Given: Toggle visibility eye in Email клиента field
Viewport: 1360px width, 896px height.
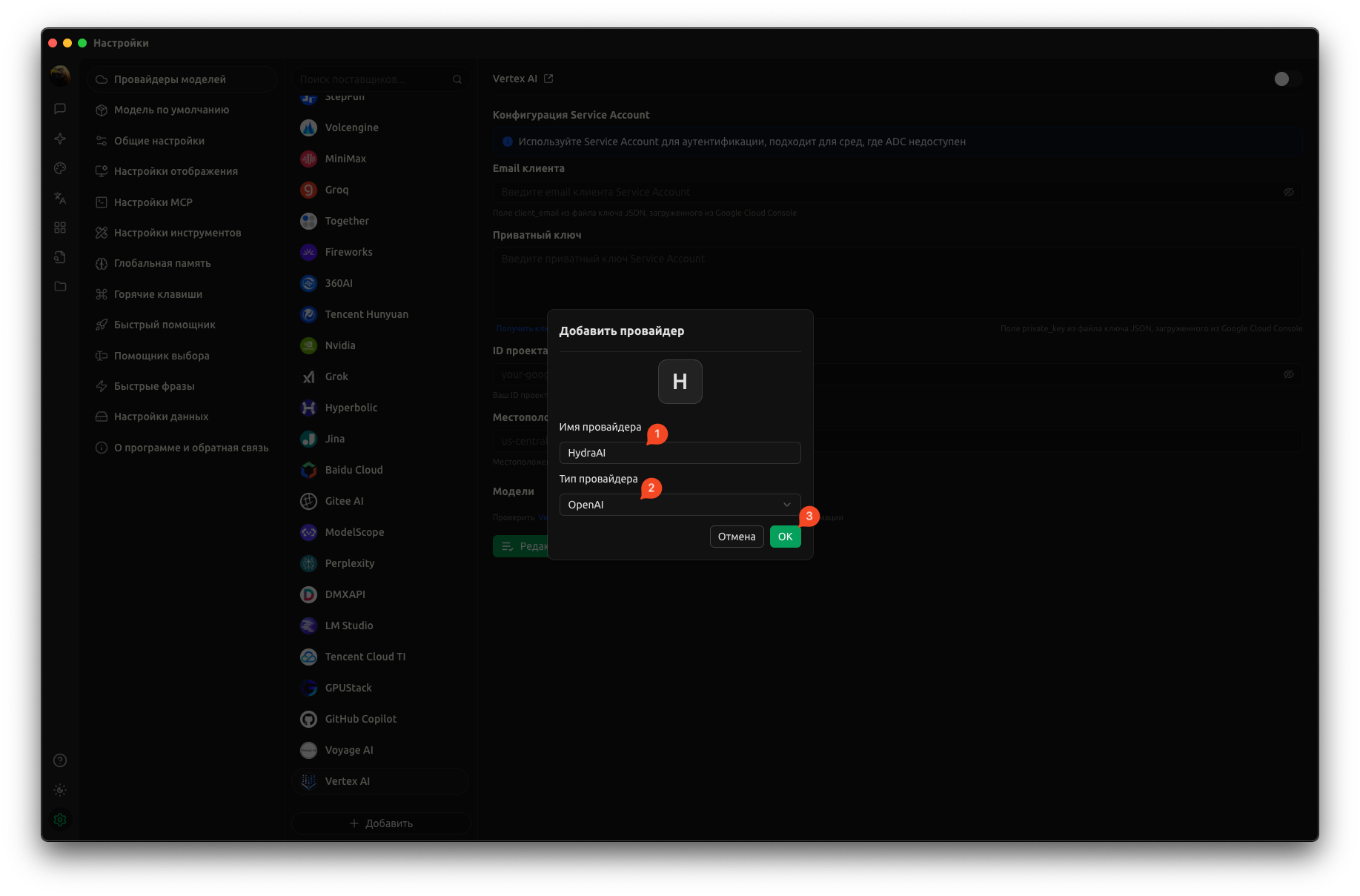Looking at the screenshot, I should pos(1289,192).
